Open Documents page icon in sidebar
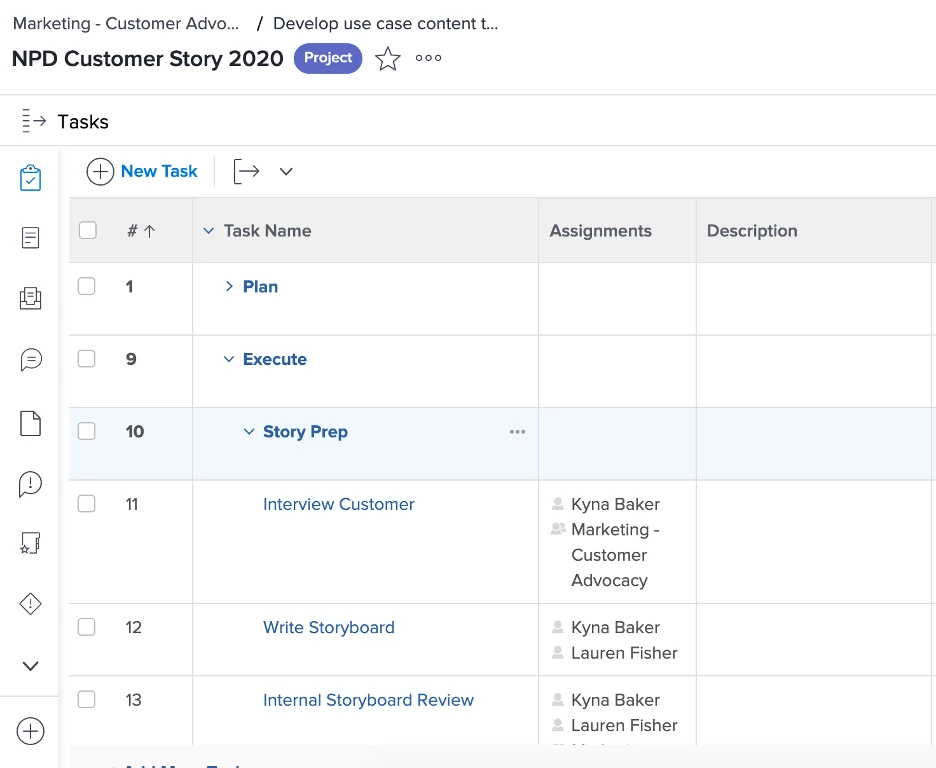The image size is (936, 768). (x=31, y=424)
